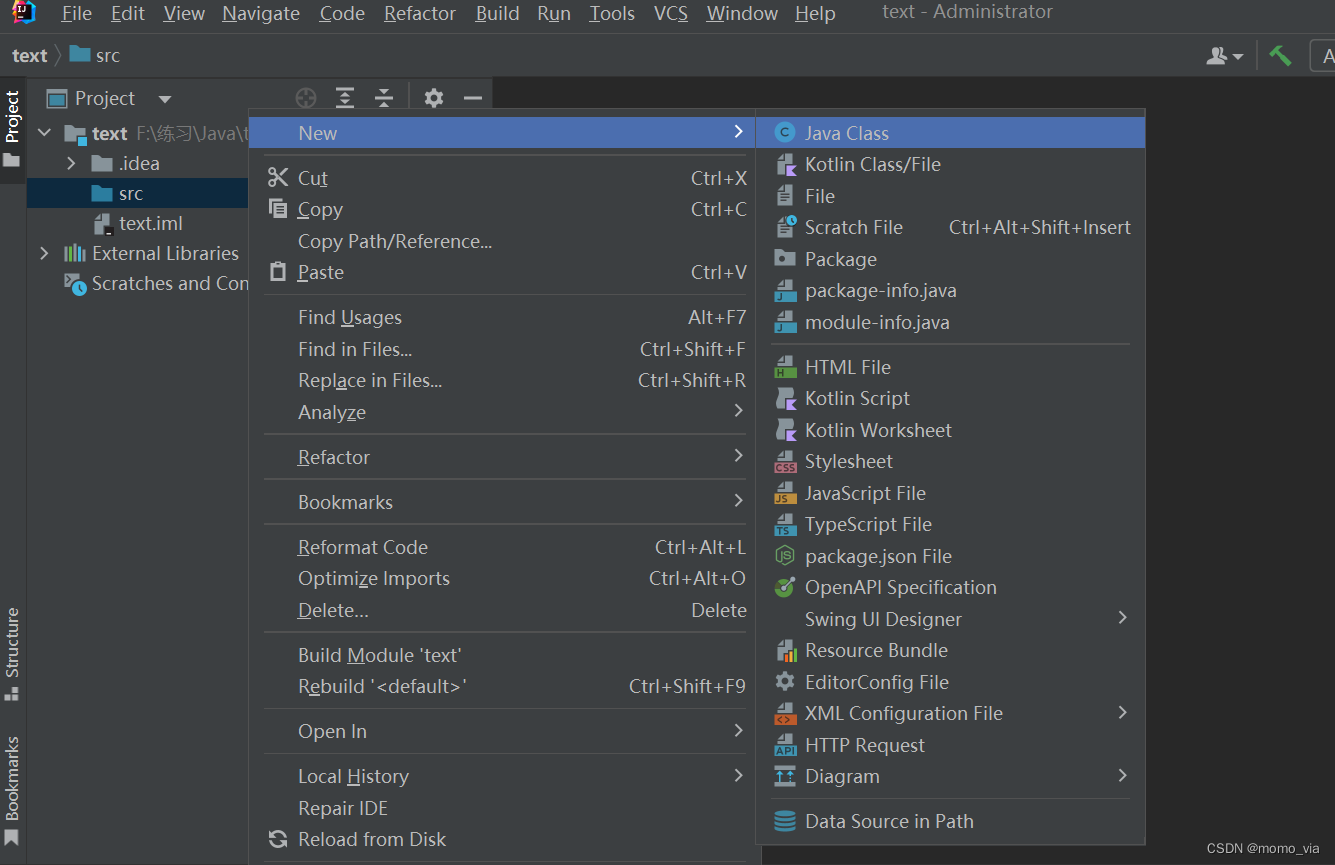Click the Collapse All icon in Project panel
Image resolution: width=1335 pixels, height=865 pixels.
pyautogui.click(x=384, y=98)
